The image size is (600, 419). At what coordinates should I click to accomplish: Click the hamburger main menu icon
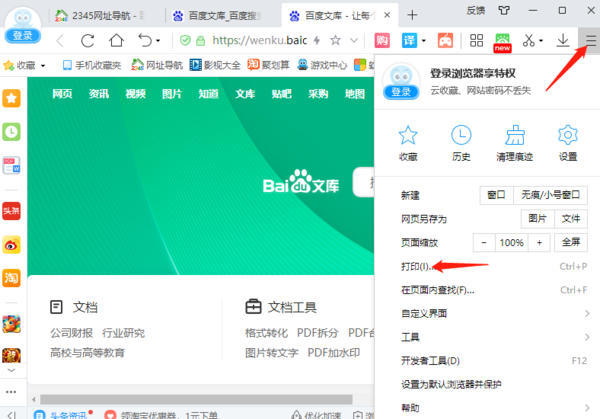click(590, 41)
